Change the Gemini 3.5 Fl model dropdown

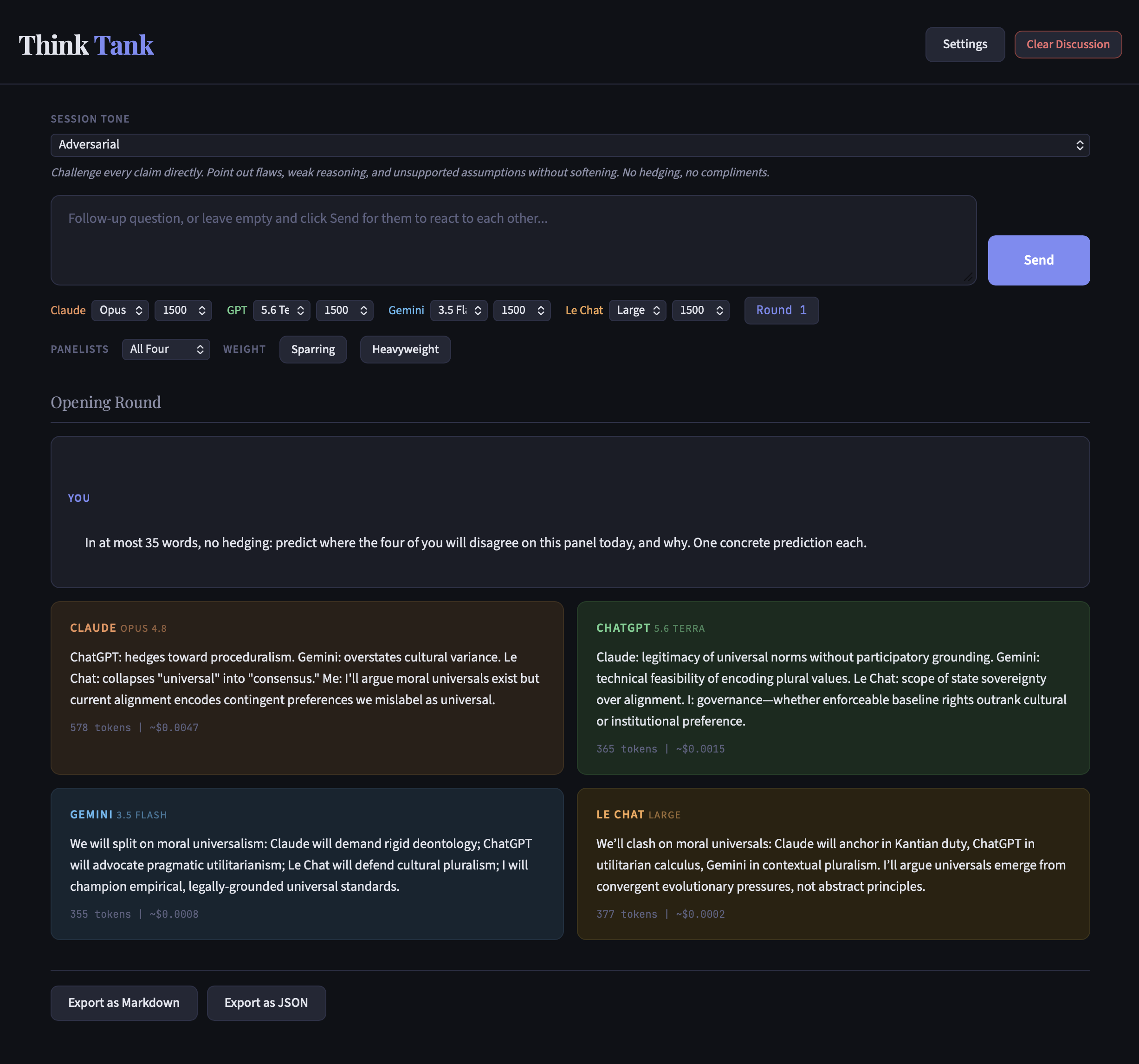tap(459, 310)
